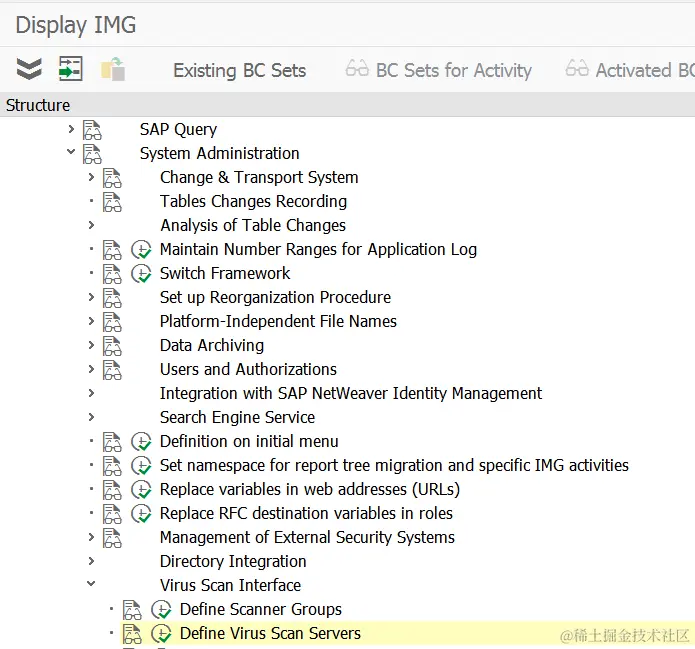695x649 pixels.
Task: Collapse the System Administration node
Action: click(x=71, y=152)
